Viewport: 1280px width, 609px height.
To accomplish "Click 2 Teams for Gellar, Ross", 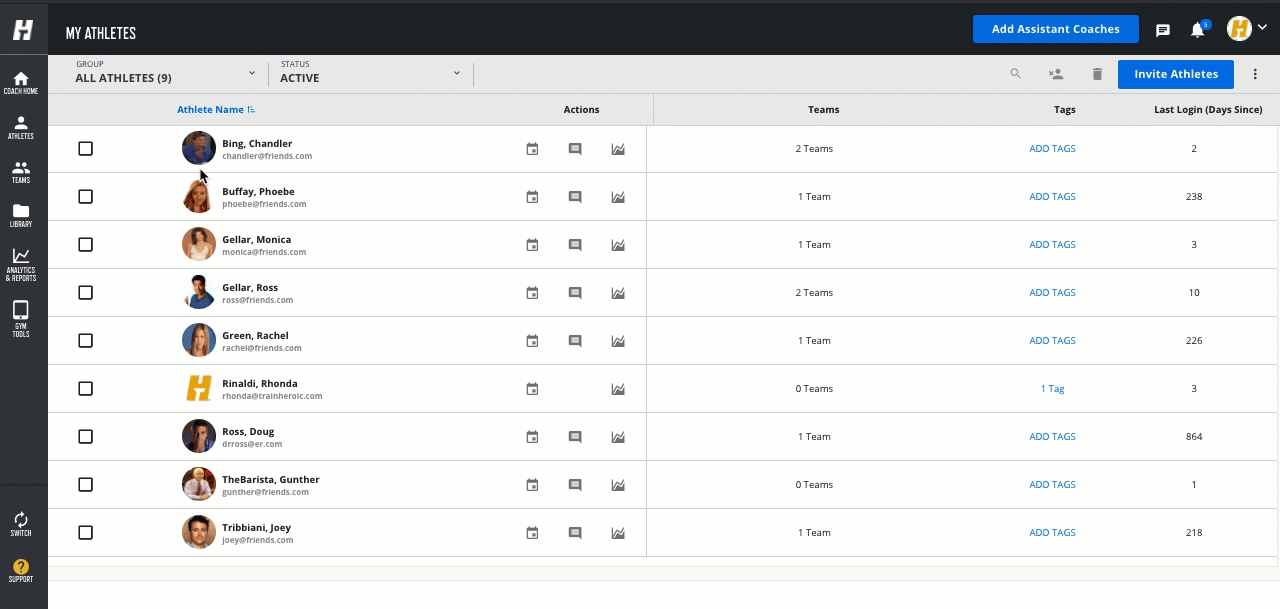I will pos(814,293).
